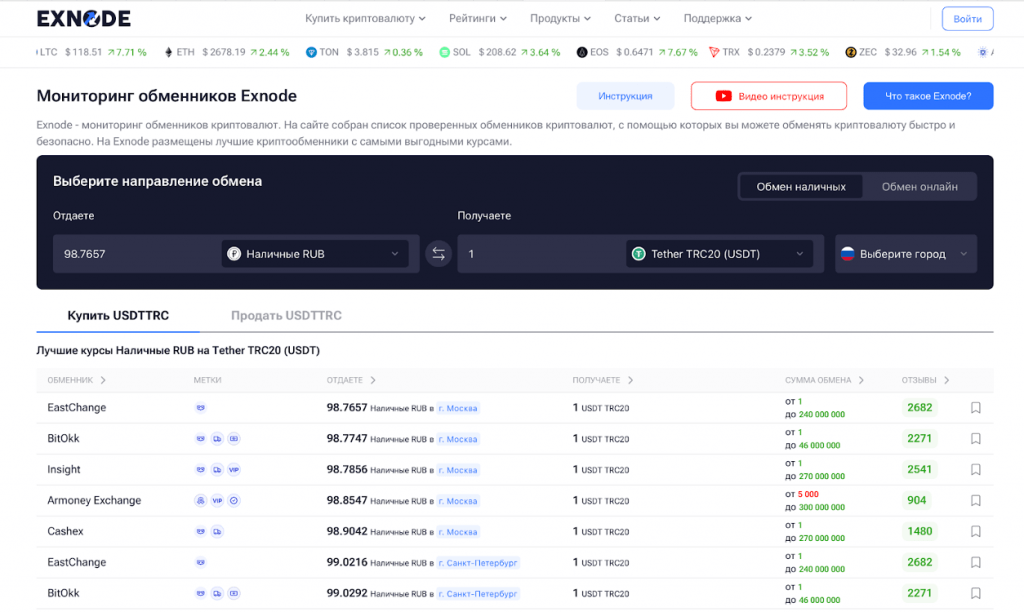1024x612 pixels.
Task: Open the Tether TRC20 (USDT) dropdown
Action: coord(720,254)
